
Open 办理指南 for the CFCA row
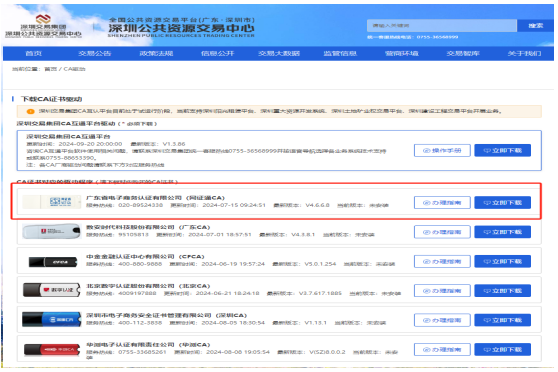pos(442,262)
